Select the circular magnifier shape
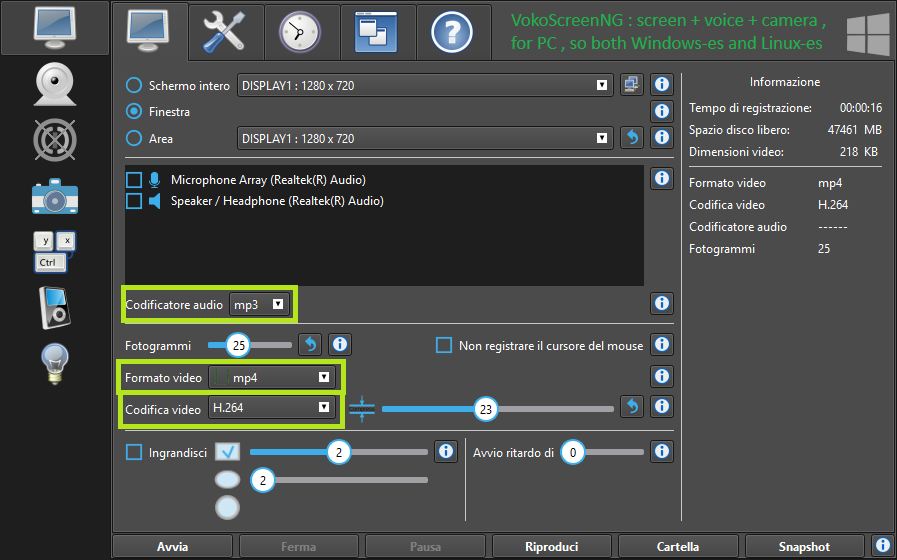Screen dimensions: 897x560 [x=227, y=507]
